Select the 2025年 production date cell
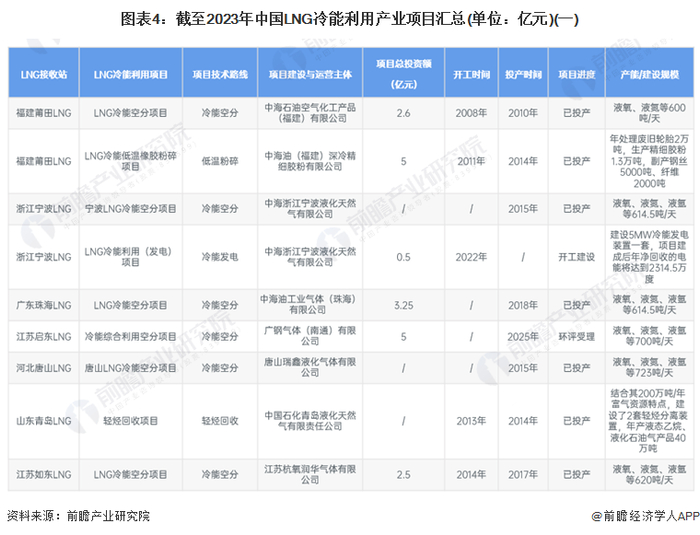Screen dimensions: 700x535 (523, 337)
